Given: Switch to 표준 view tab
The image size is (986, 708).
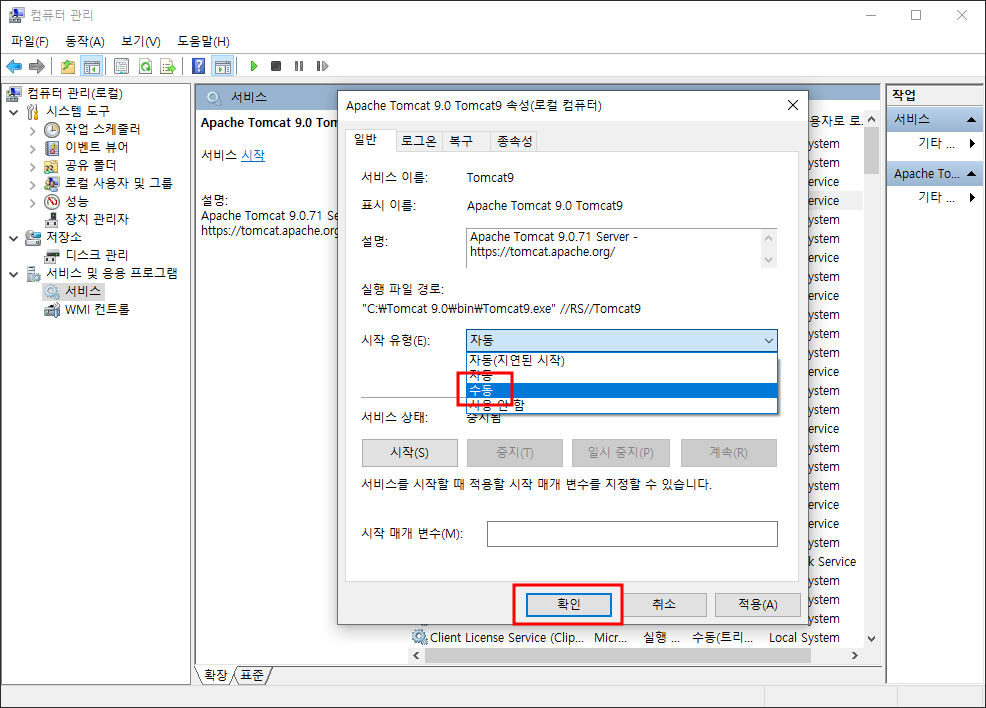Looking at the screenshot, I should (x=252, y=675).
